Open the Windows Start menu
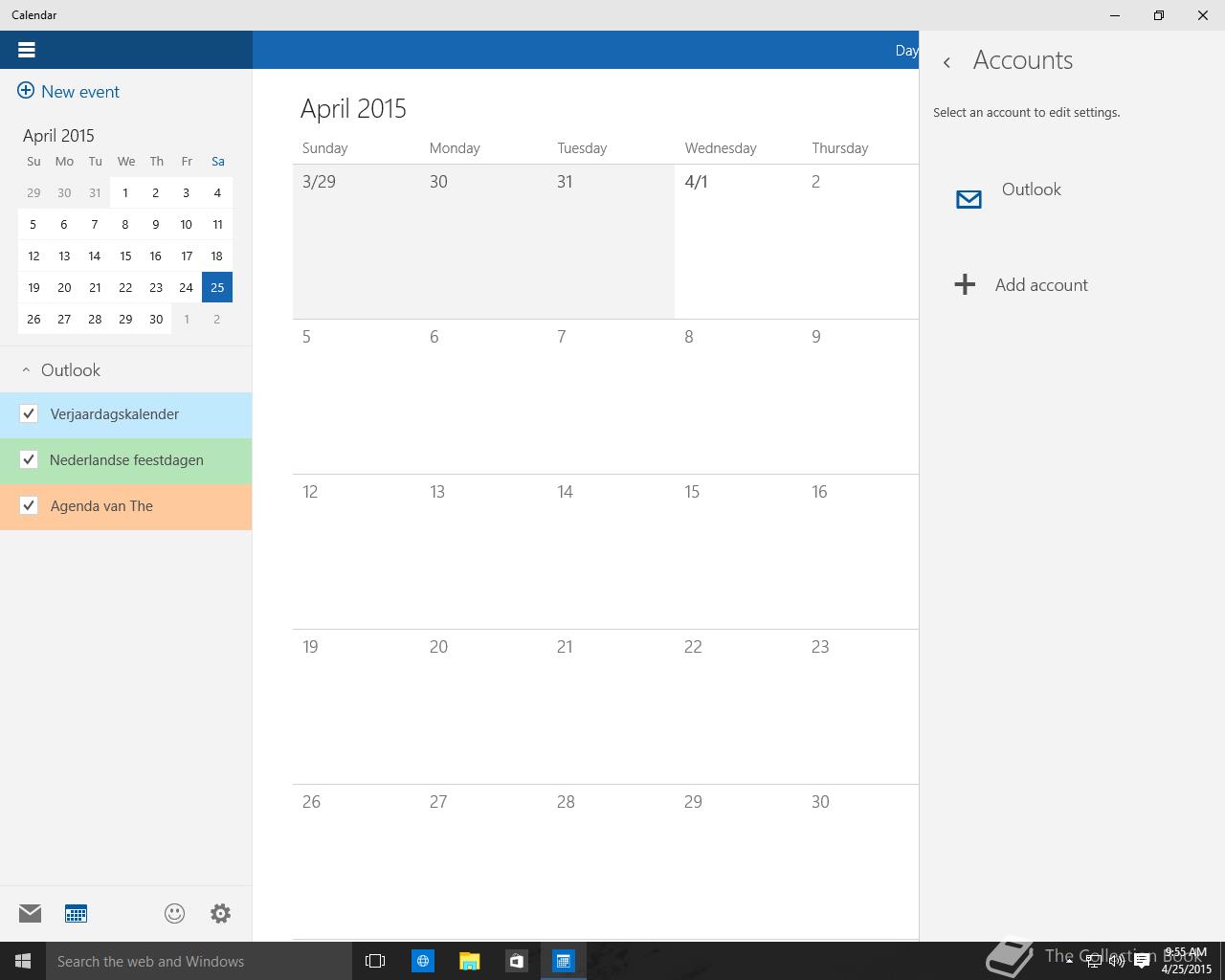 tap(23, 961)
